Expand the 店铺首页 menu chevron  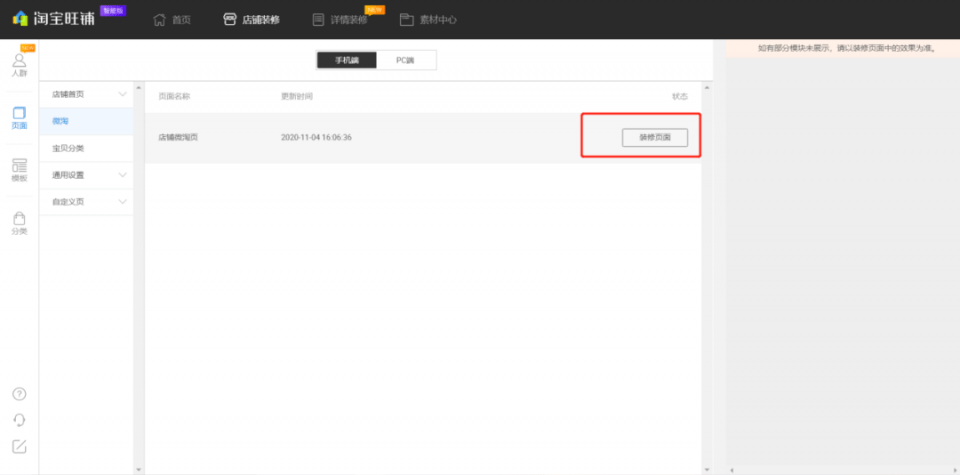pos(122,94)
